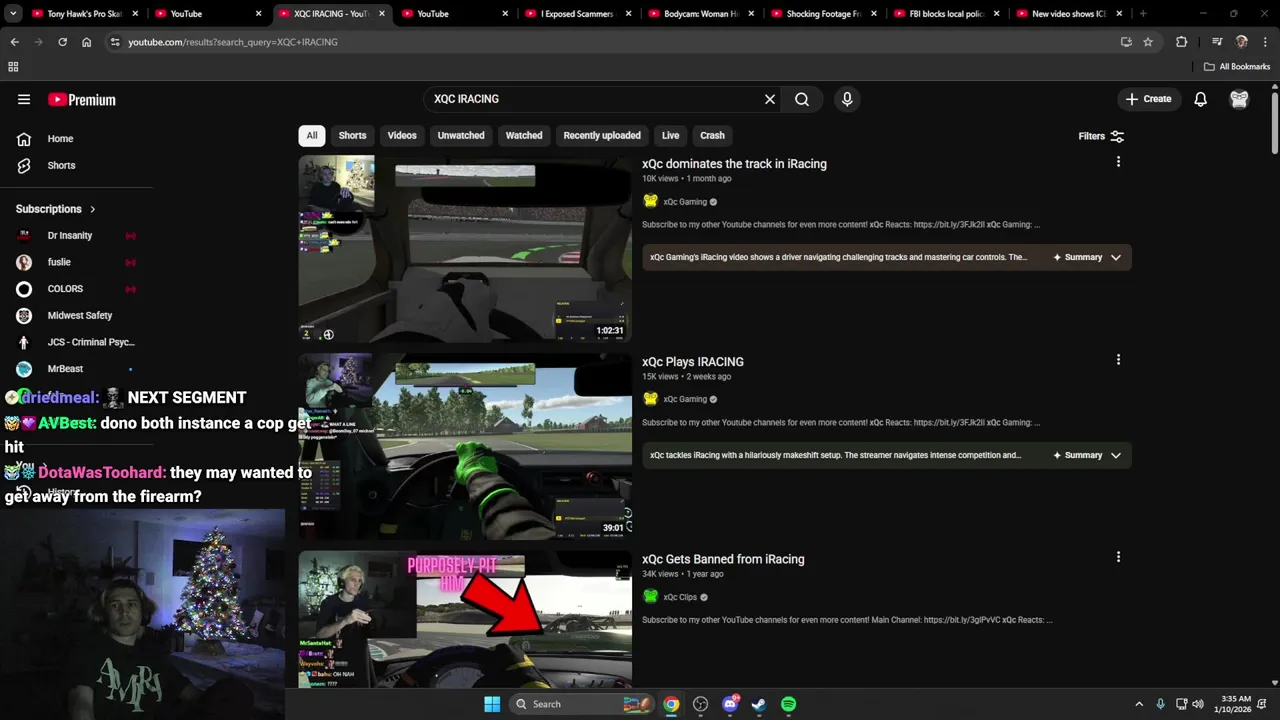Open Spotify from the taskbar
The width and height of the screenshot is (1280, 720).
[788, 704]
